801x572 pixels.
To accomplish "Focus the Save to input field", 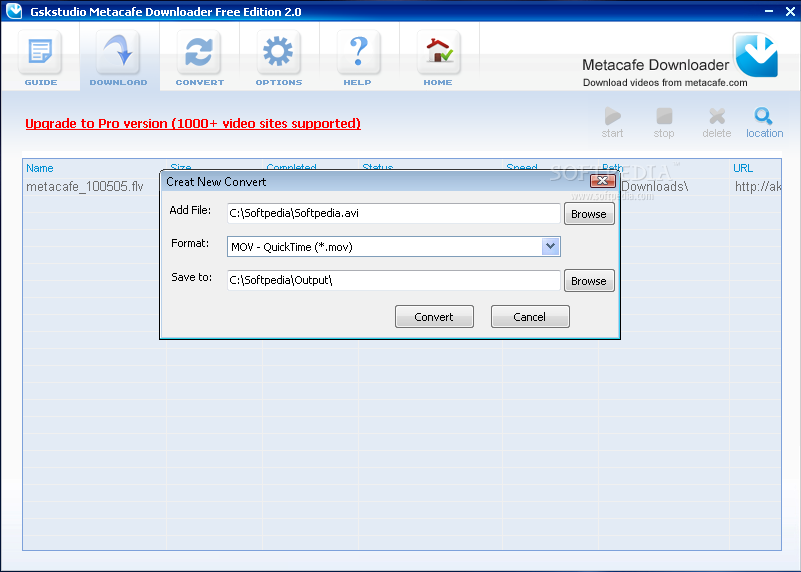I will [x=393, y=280].
